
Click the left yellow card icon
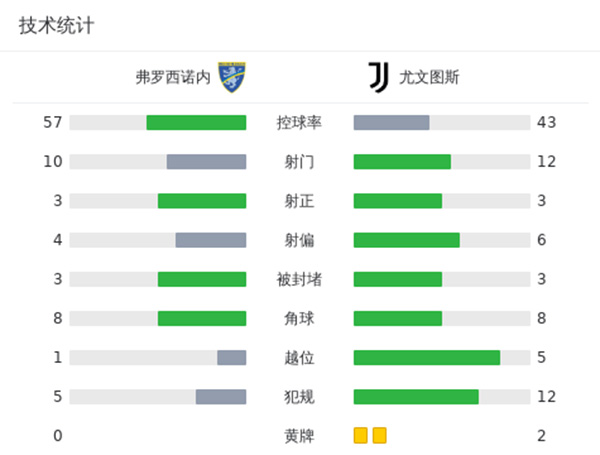(361, 435)
